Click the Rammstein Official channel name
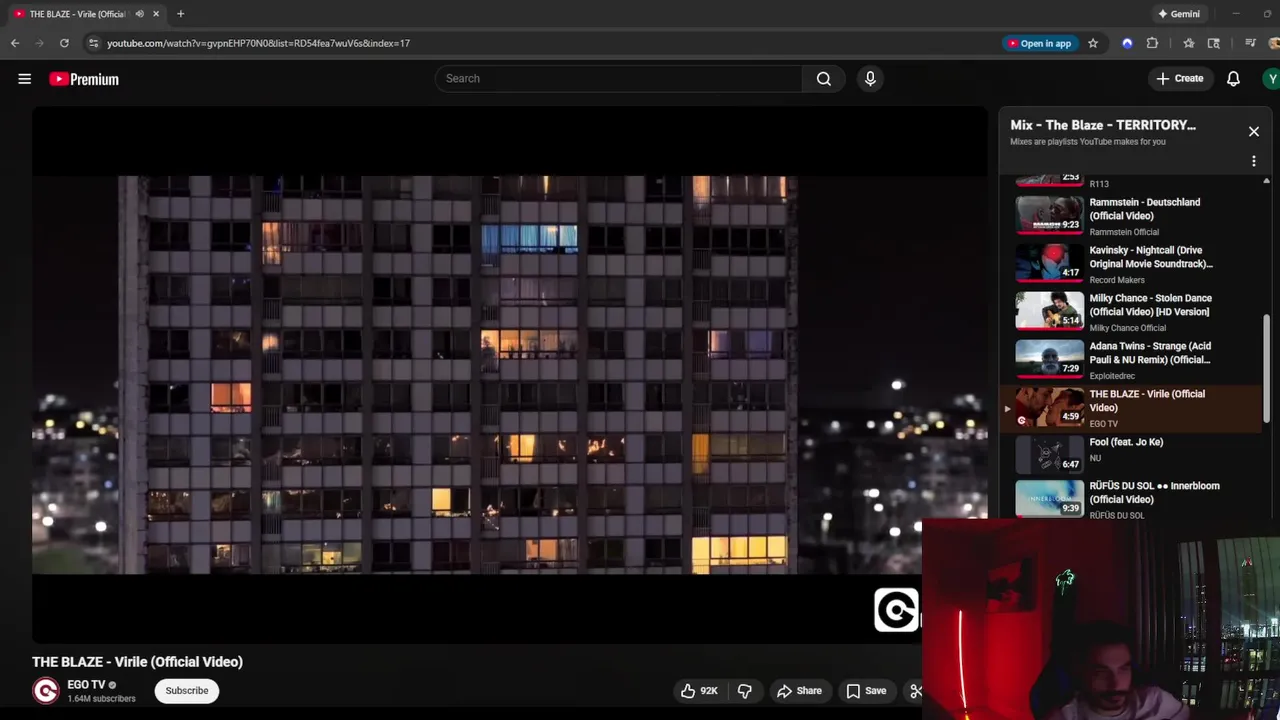 coord(1124,232)
